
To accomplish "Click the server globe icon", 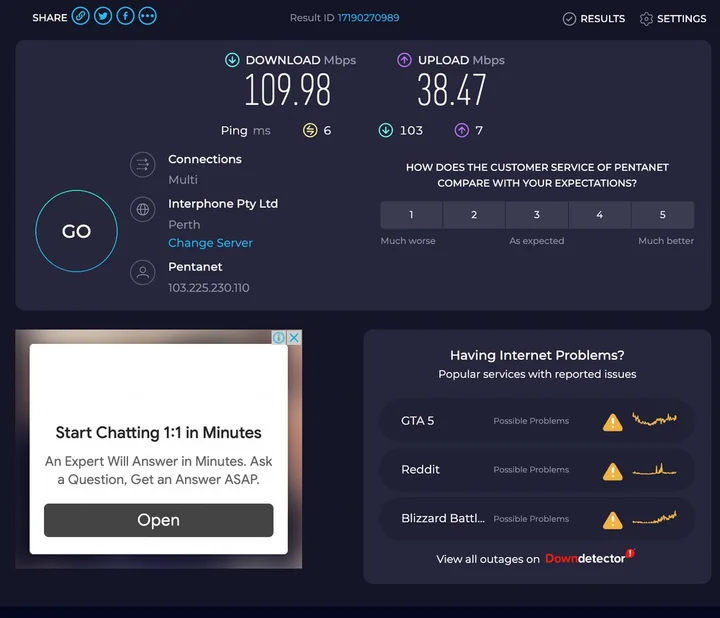I will point(143,209).
